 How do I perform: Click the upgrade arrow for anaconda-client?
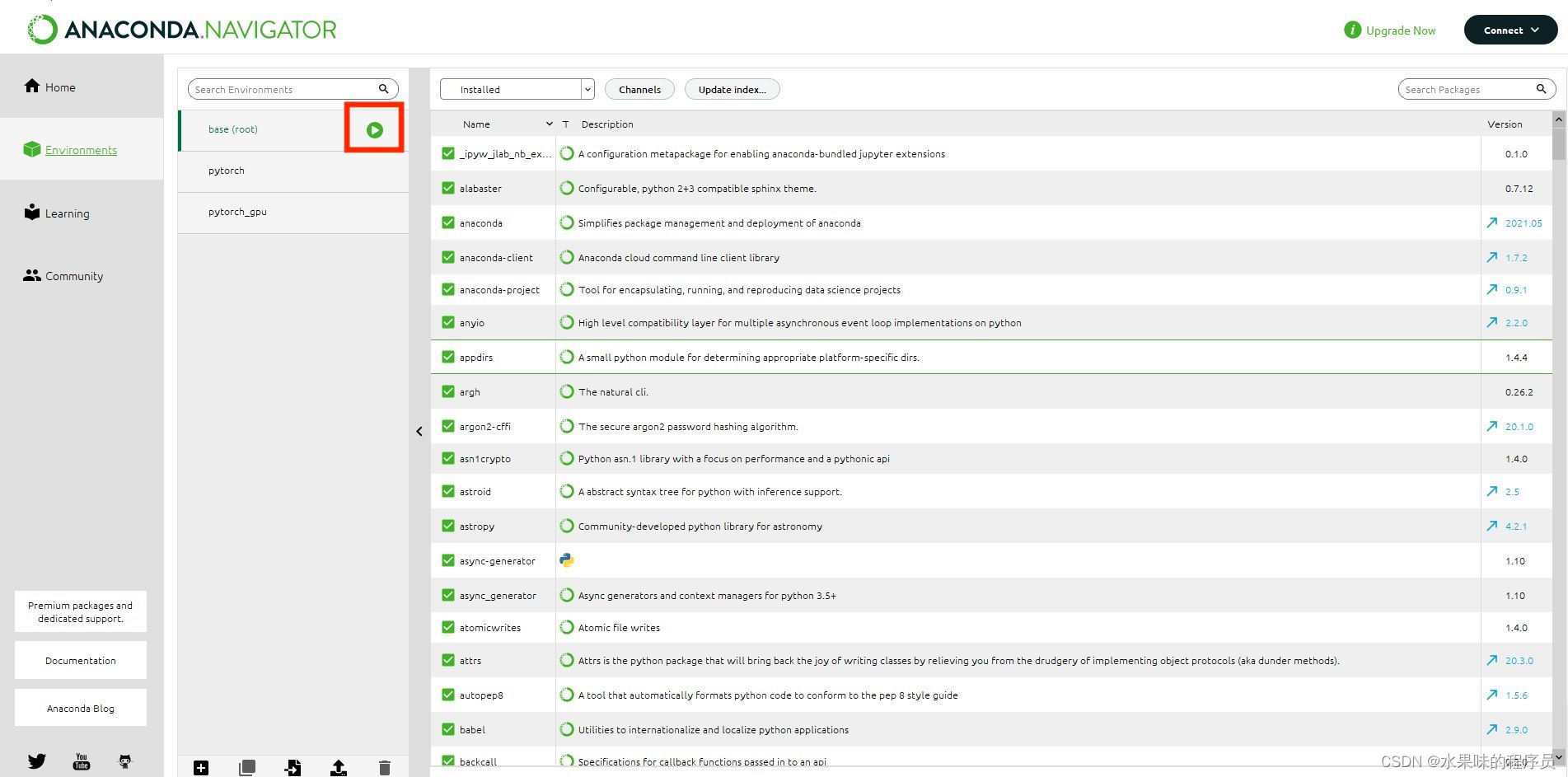click(1492, 257)
